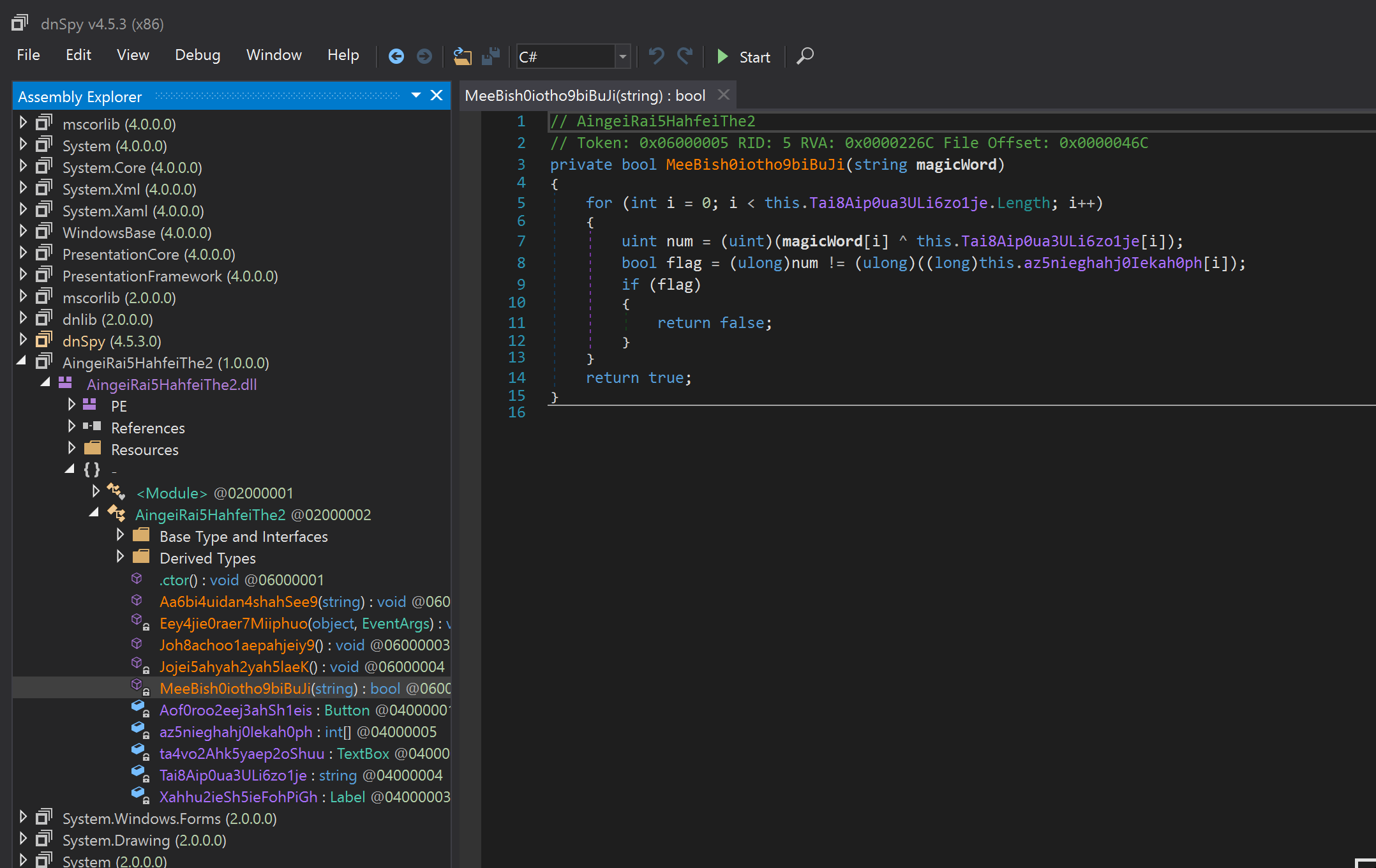Click the Search magnifier icon

coord(805,56)
